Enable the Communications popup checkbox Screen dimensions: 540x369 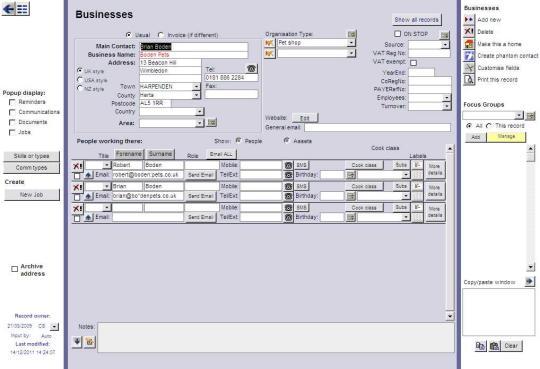pyautogui.click(x=12, y=112)
